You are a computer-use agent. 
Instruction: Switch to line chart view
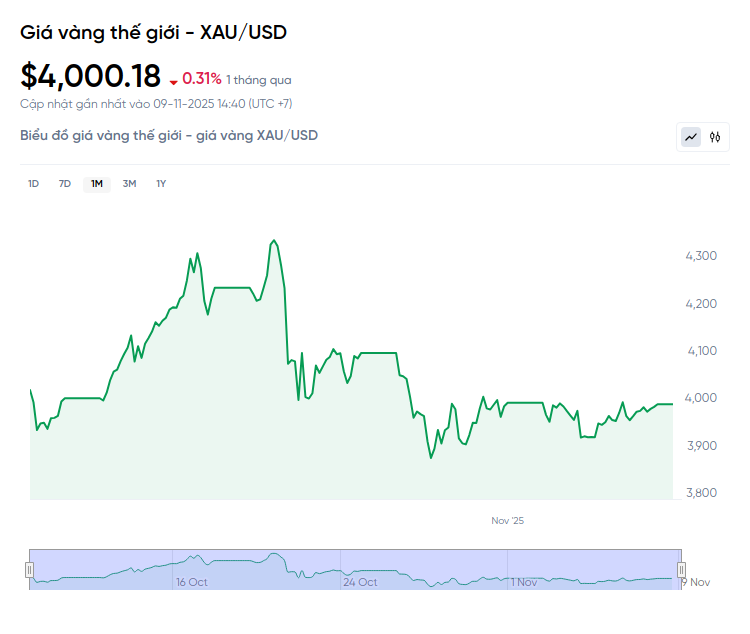tap(691, 137)
